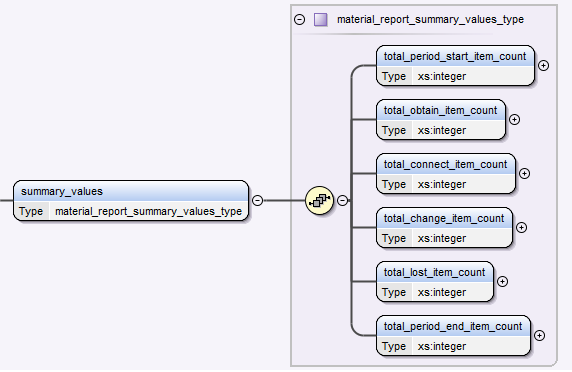Select the total_connect_item_count node
572x372 pixels.
(446, 174)
